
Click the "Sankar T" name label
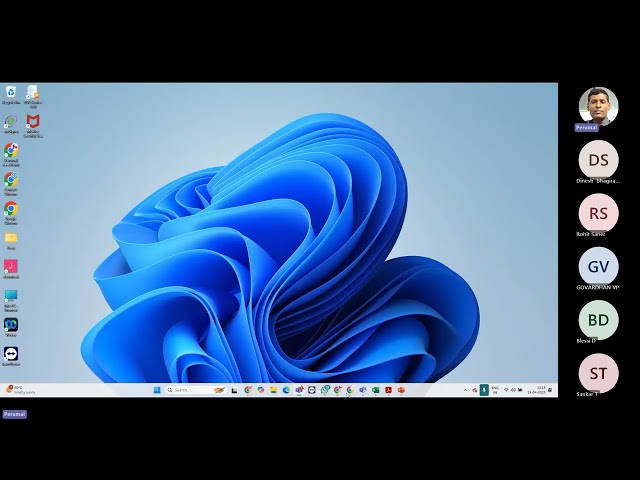(587, 394)
